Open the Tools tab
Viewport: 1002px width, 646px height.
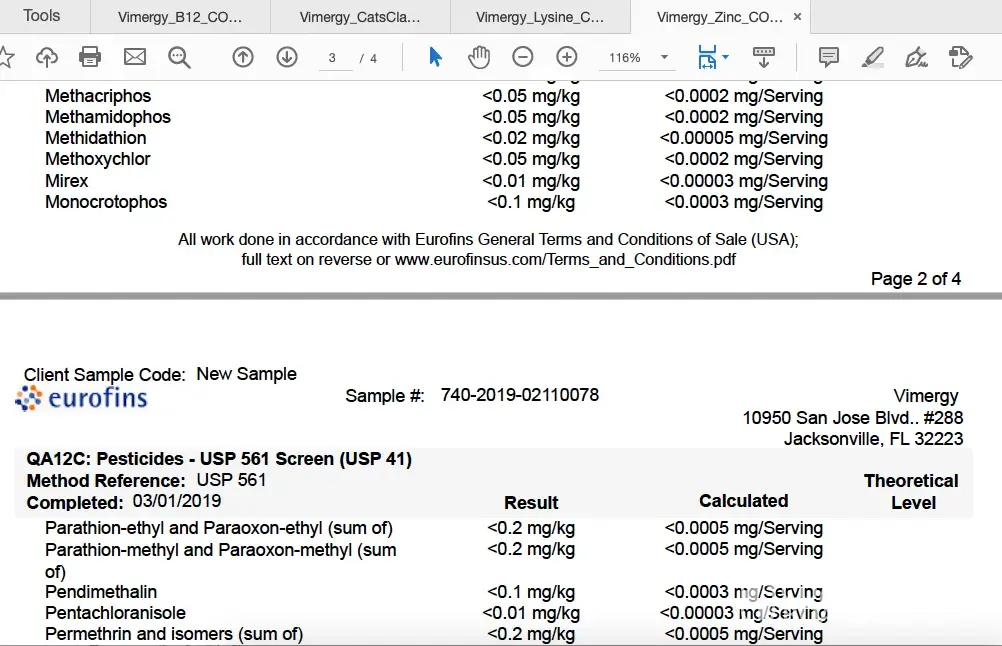coord(42,16)
